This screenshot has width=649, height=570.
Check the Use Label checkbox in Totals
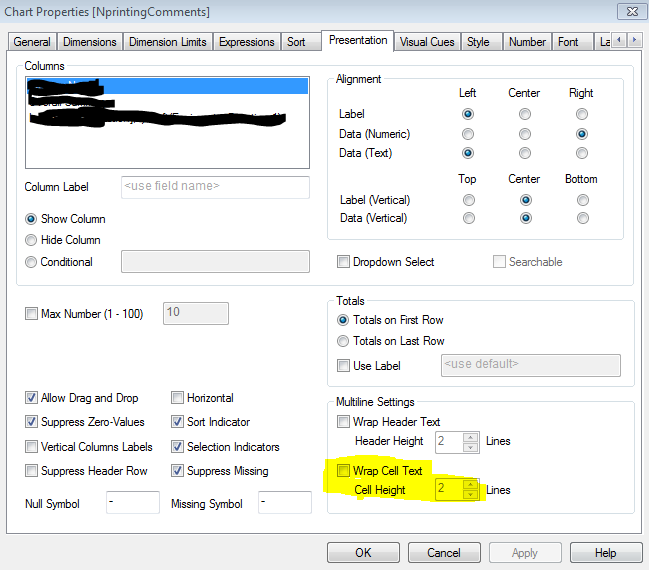click(x=343, y=366)
